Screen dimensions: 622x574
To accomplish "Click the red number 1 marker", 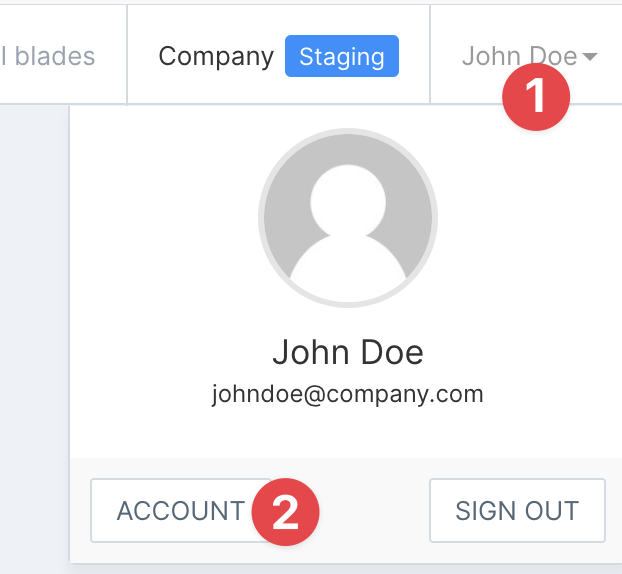I will tap(536, 97).
